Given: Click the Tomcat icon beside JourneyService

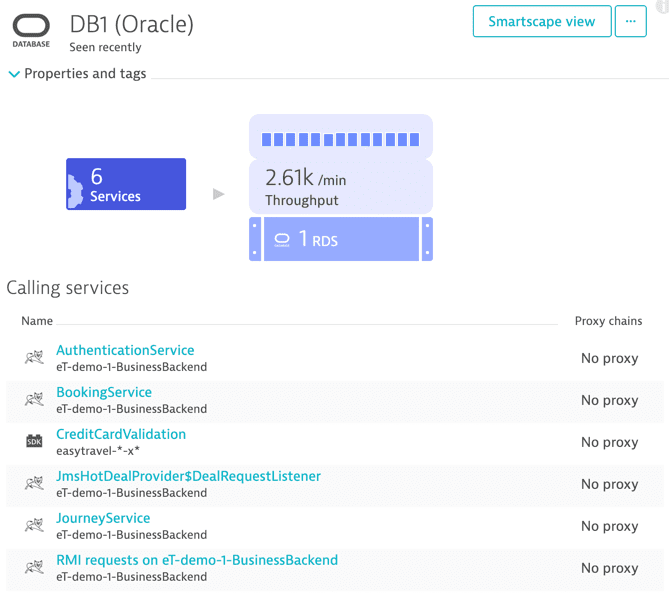Looking at the screenshot, I should click(34, 525).
